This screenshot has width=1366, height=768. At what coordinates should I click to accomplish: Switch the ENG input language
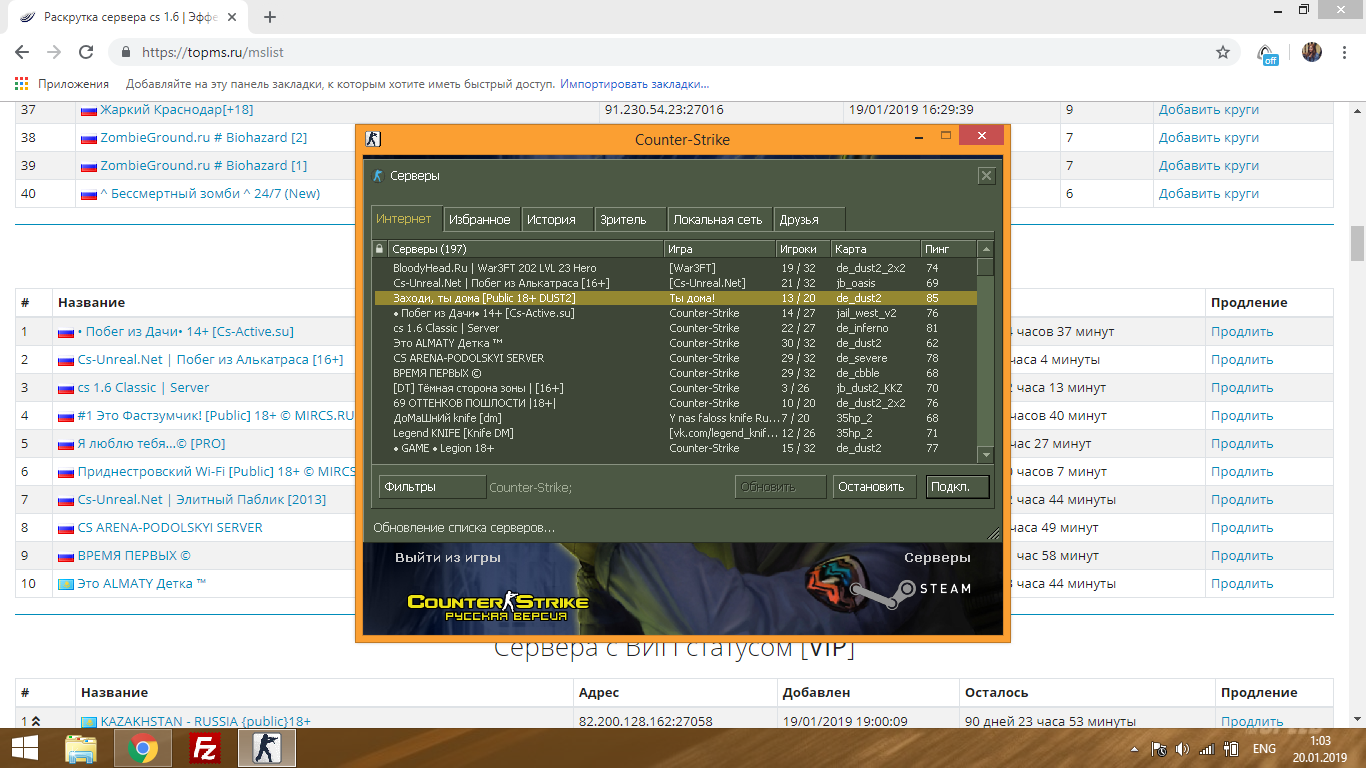(x=1264, y=749)
